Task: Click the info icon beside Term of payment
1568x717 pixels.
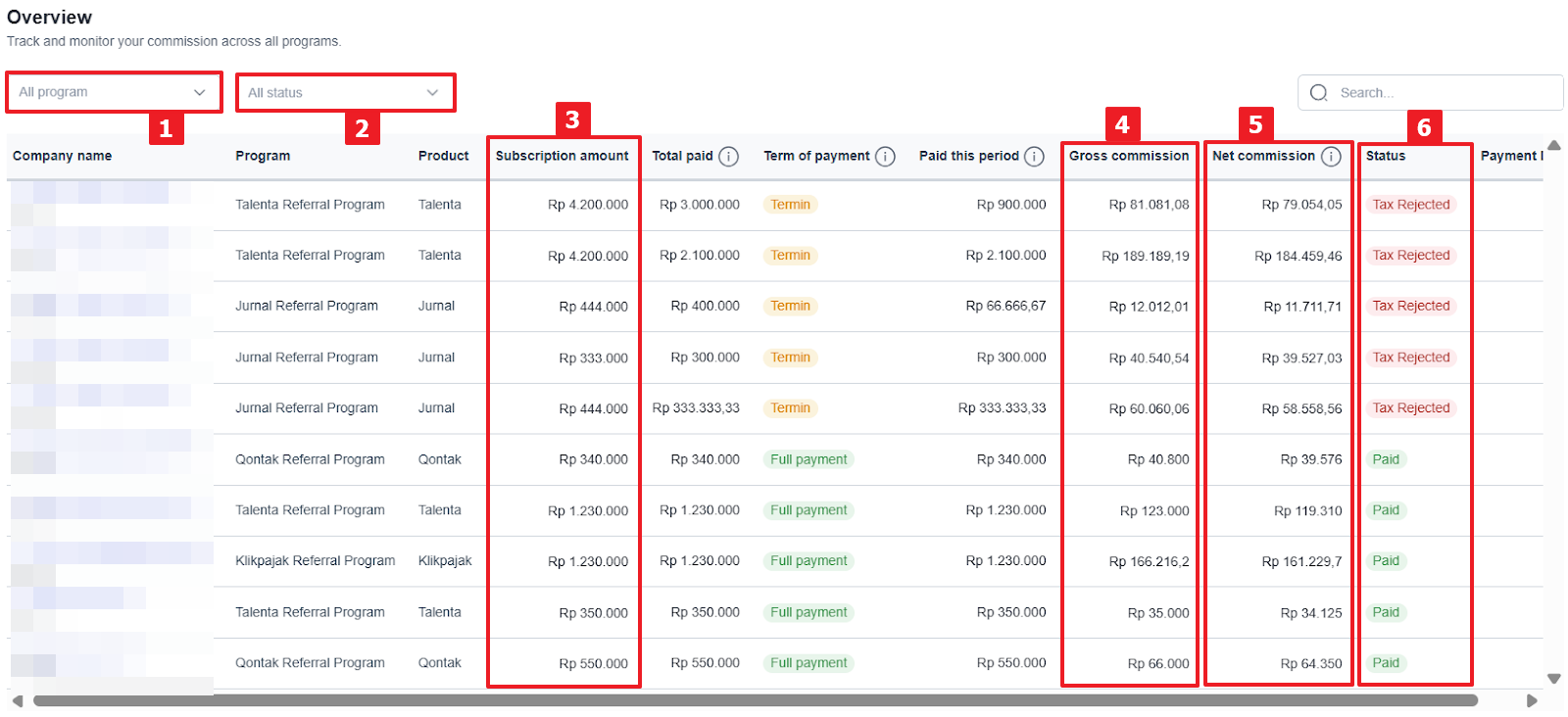Action: pos(885,157)
